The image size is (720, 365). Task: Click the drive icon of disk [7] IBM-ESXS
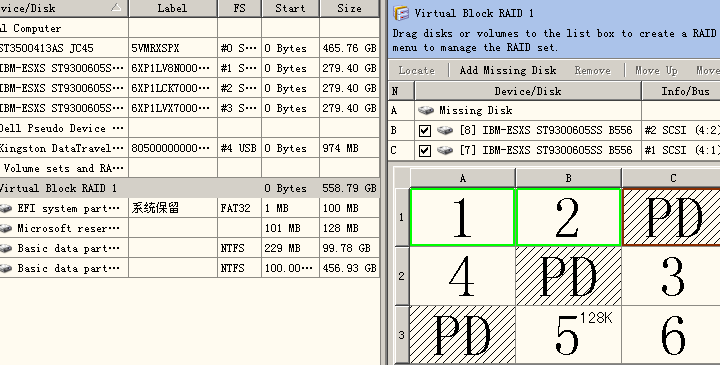coord(444,150)
